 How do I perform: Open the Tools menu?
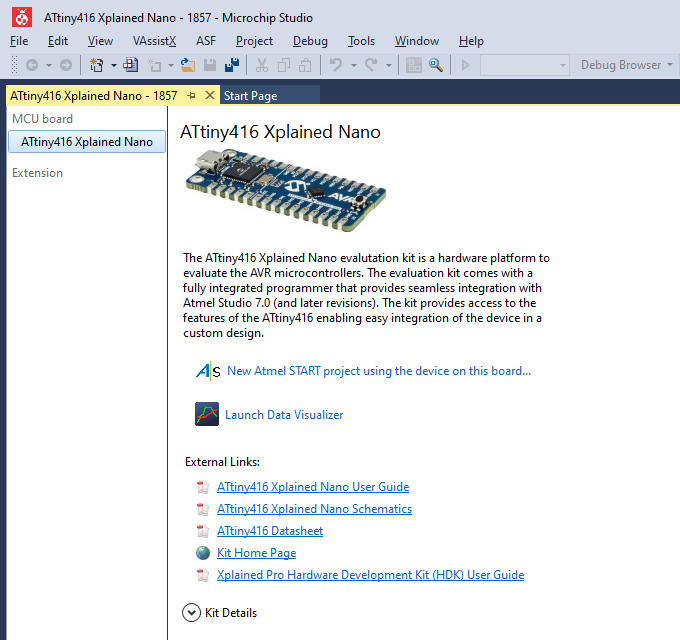click(x=361, y=41)
